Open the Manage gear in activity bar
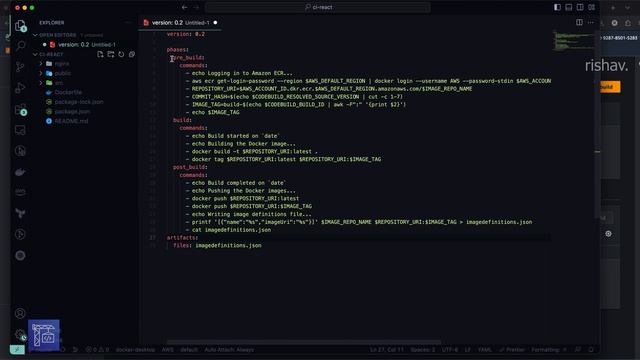This screenshot has width=640, height=360. (x=20, y=335)
